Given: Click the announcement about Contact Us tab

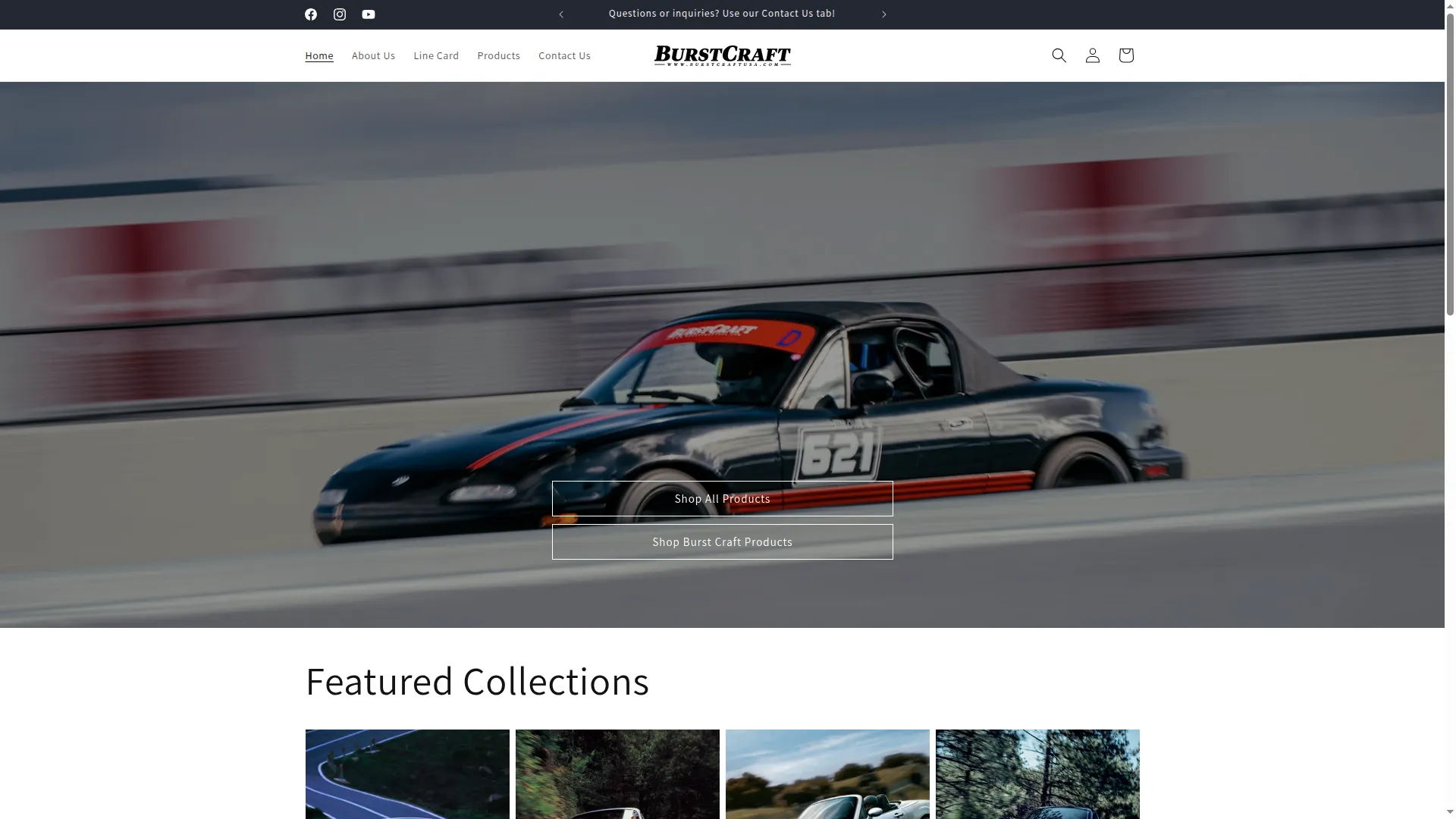Looking at the screenshot, I should pyautogui.click(x=722, y=14).
